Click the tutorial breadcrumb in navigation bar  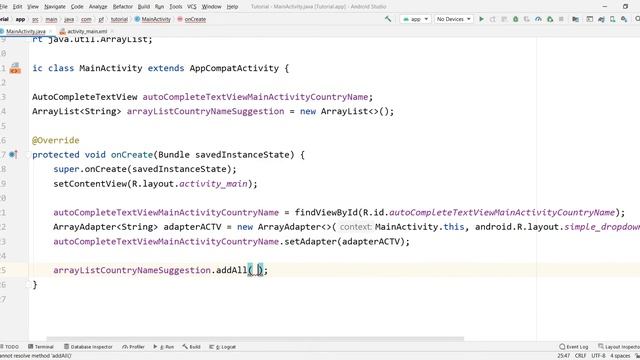point(119,19)
